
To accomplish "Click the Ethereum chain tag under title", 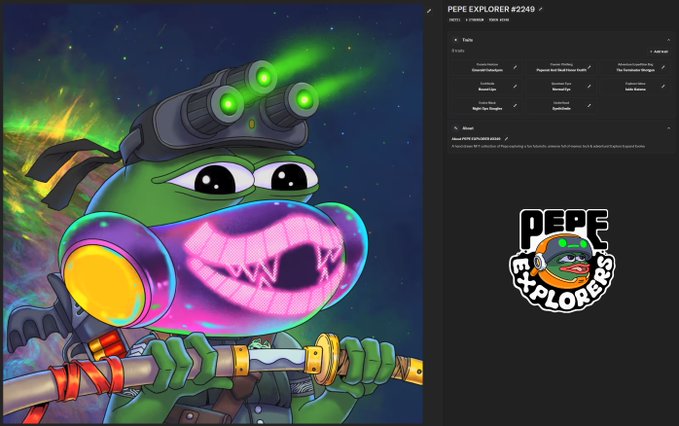I will [475, 20].
